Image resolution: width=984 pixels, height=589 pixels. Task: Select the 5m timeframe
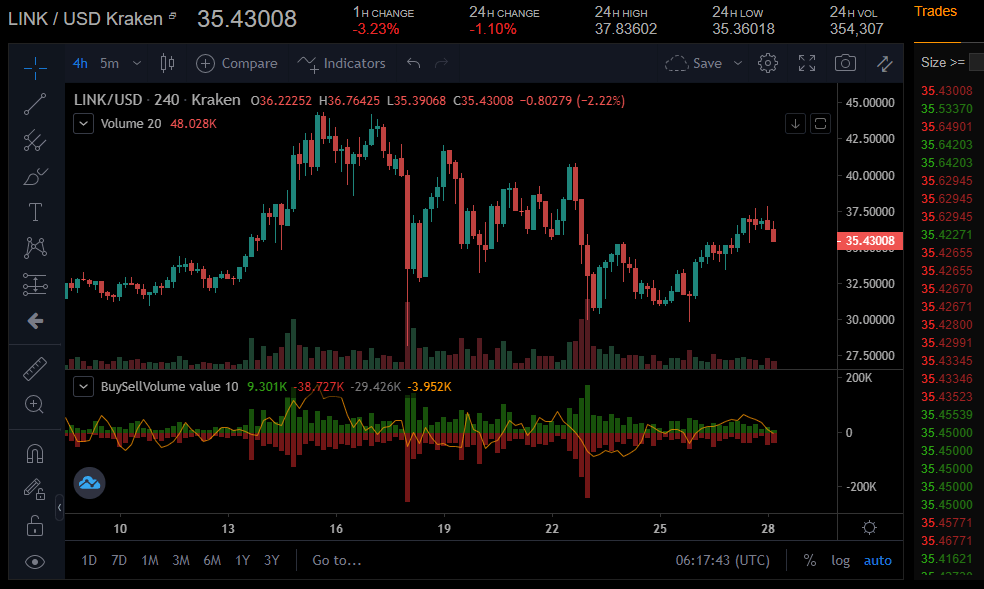tap(109, 63)
